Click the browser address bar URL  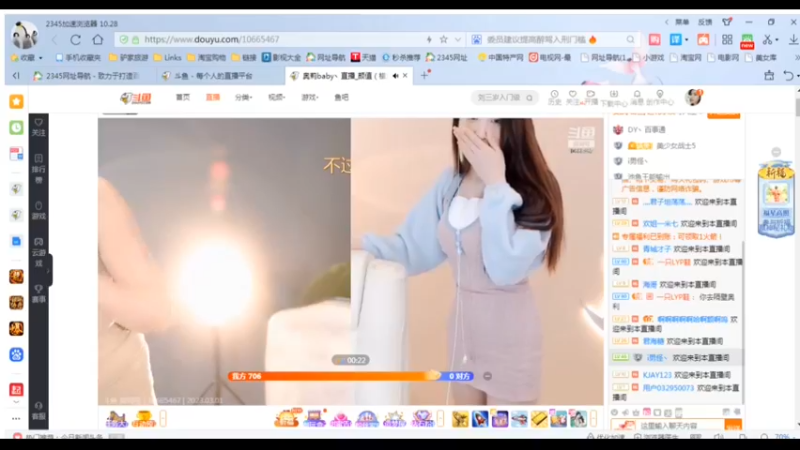pyautogui.click(x=211, y=39)
